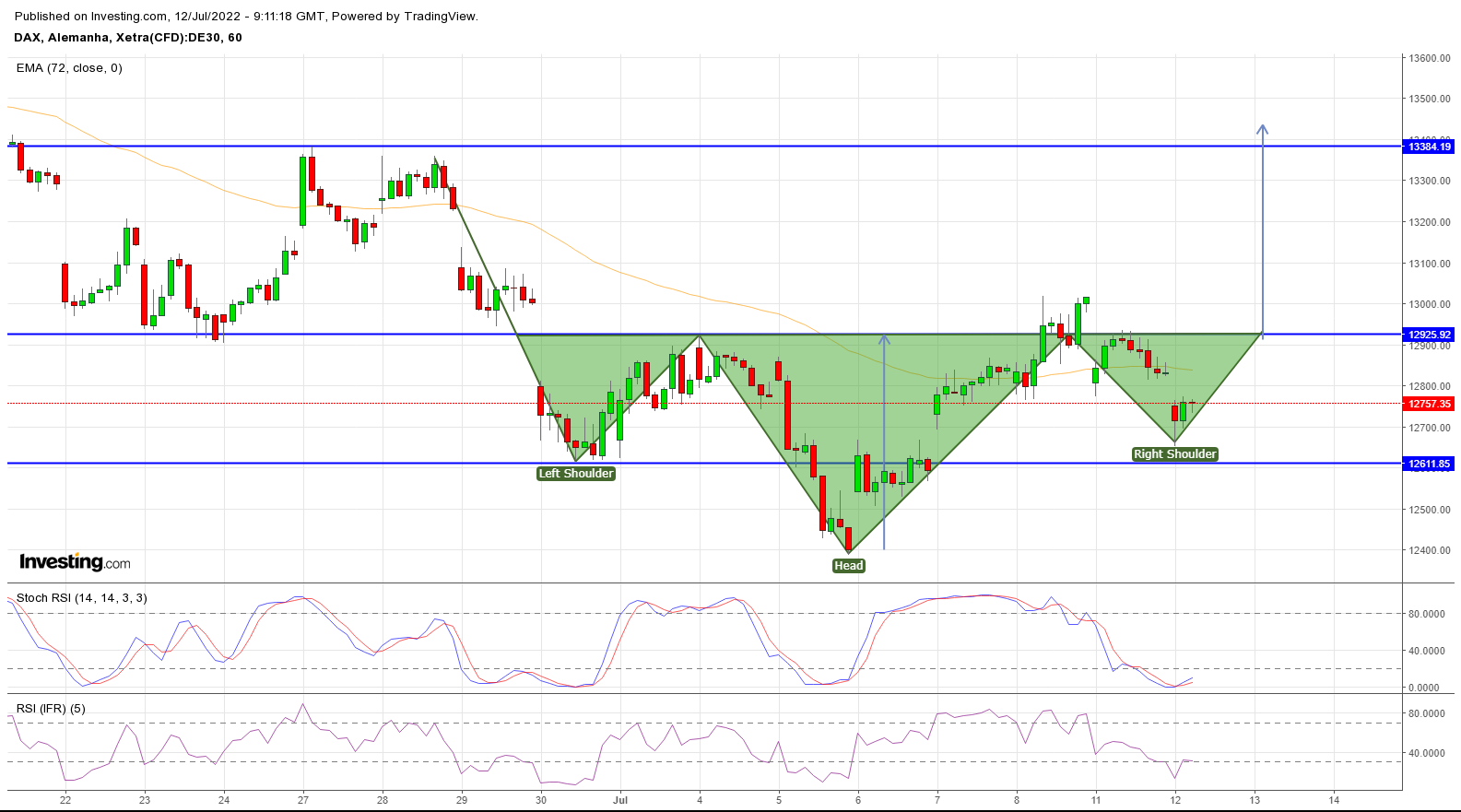This screenshot has width=1461, height=812.
Task: Select date 11 on the time axis
Action: 1096,800
